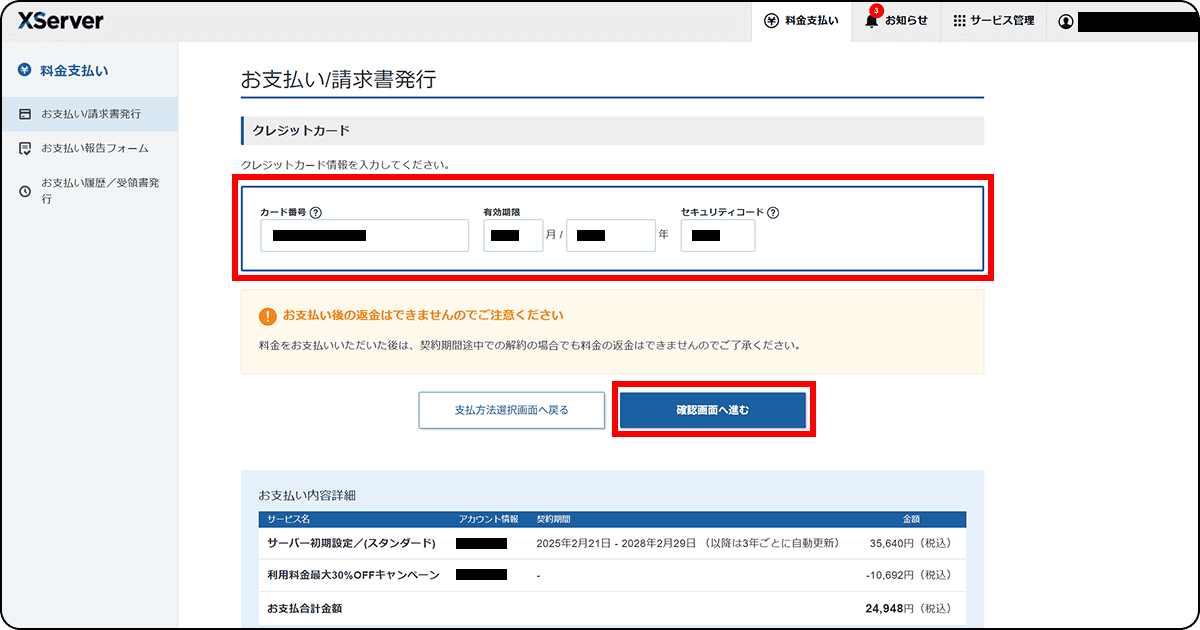This screenshot has width=1200, height=630.
Task: Click the sidebar 料金支払い yen circle icon
Action: click(x=25, y=70)
